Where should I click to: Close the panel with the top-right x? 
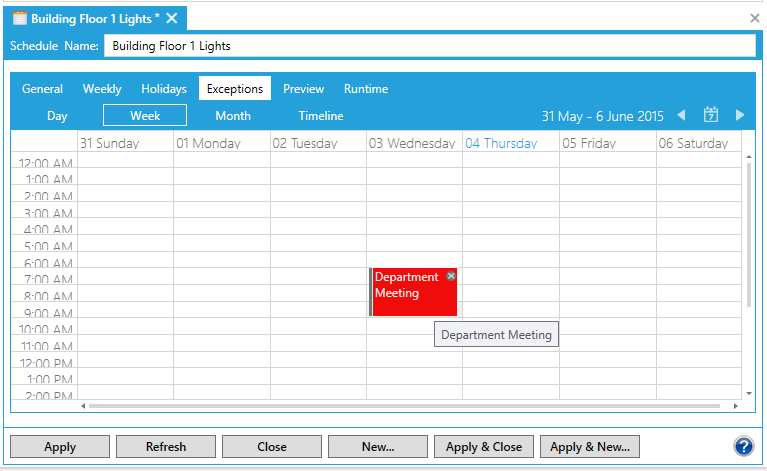[x=755, y=18]
